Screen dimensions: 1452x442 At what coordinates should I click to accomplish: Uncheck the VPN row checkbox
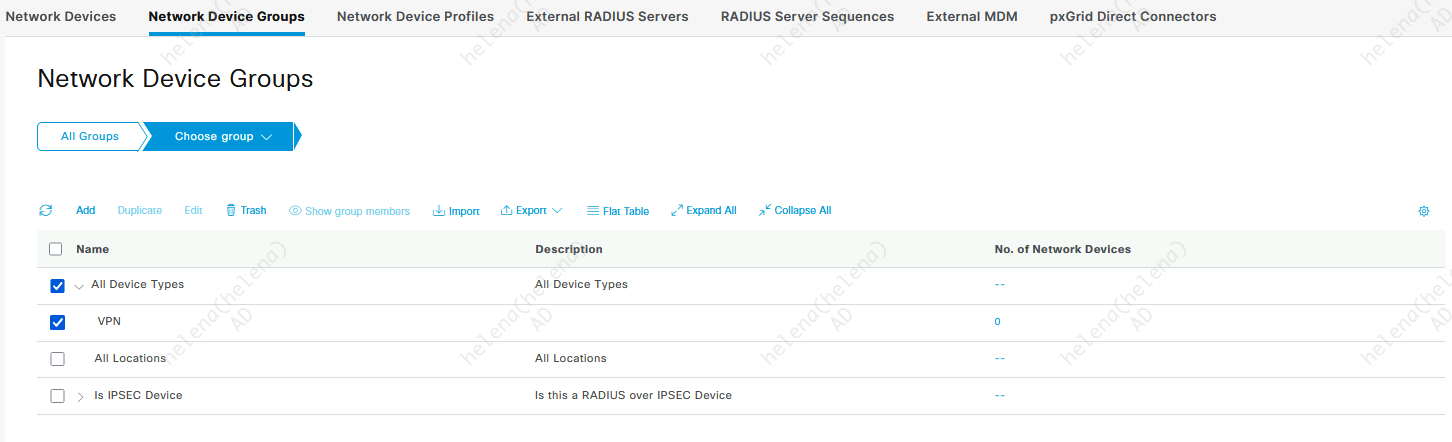point(57,322)
